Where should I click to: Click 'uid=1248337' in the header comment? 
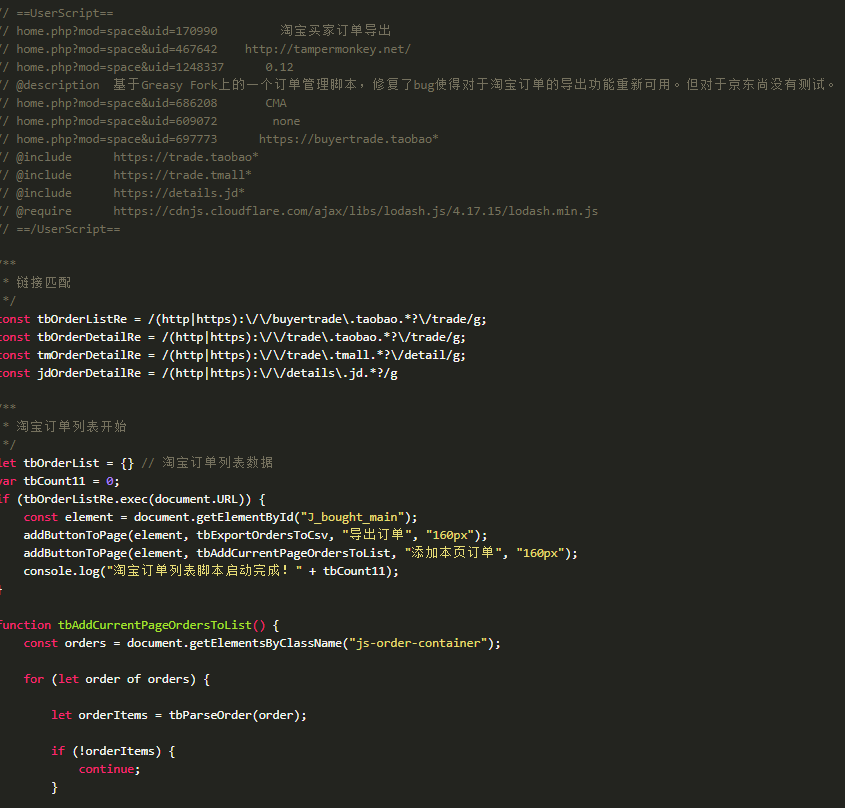pyautogui.click(x=186, y=67)
